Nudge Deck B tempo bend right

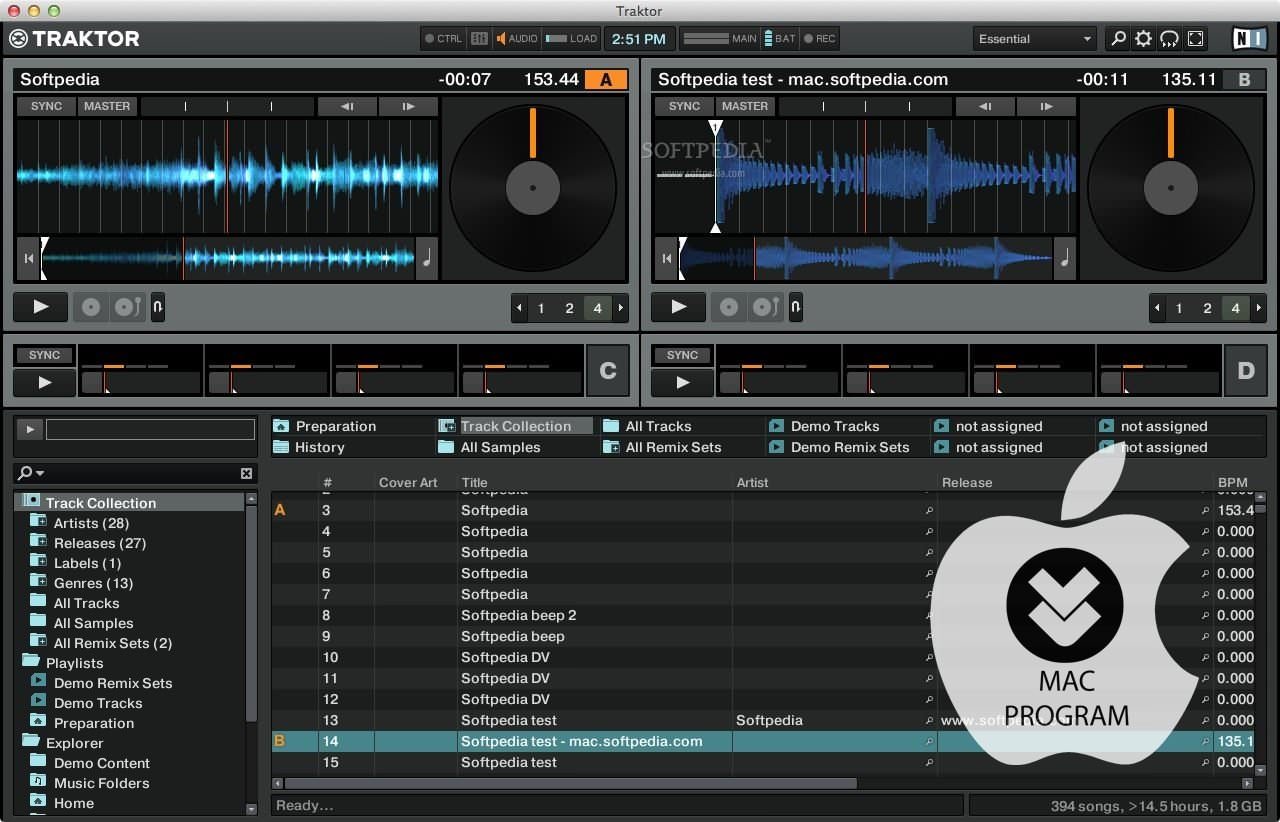click(x=1046, y=106)
